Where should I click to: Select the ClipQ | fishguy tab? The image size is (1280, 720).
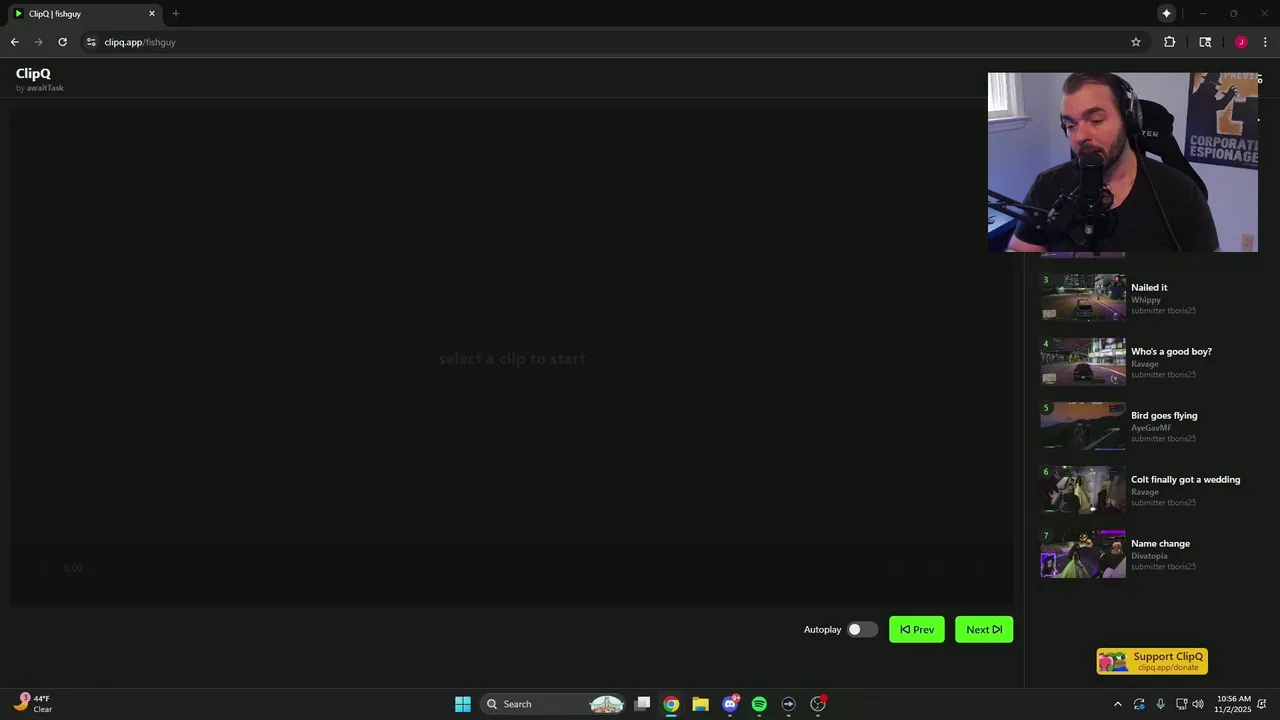[x=84, y=13]
